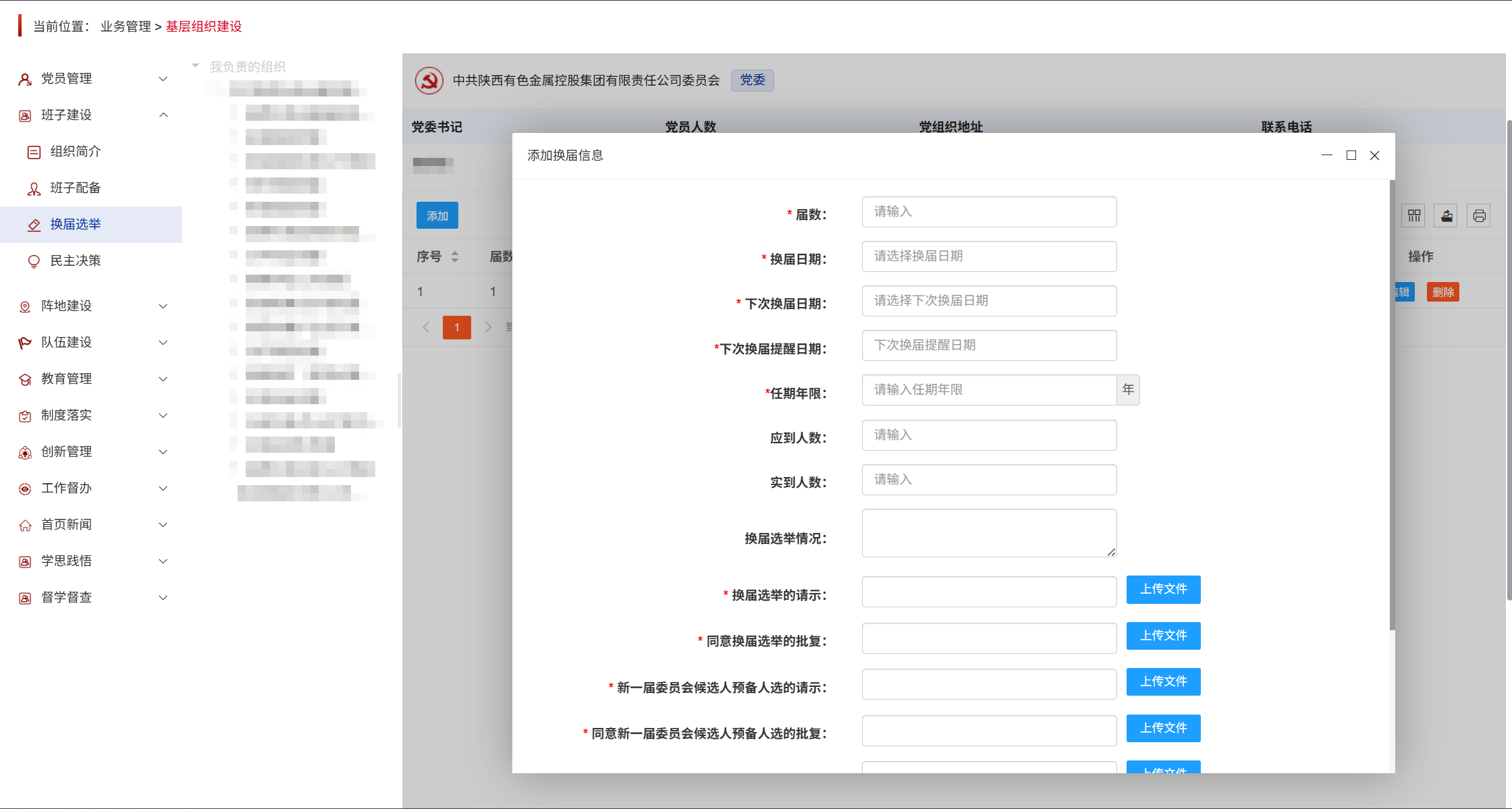
Task: Click 上传文件 for 换届选举的请示
Action: 1163,590
